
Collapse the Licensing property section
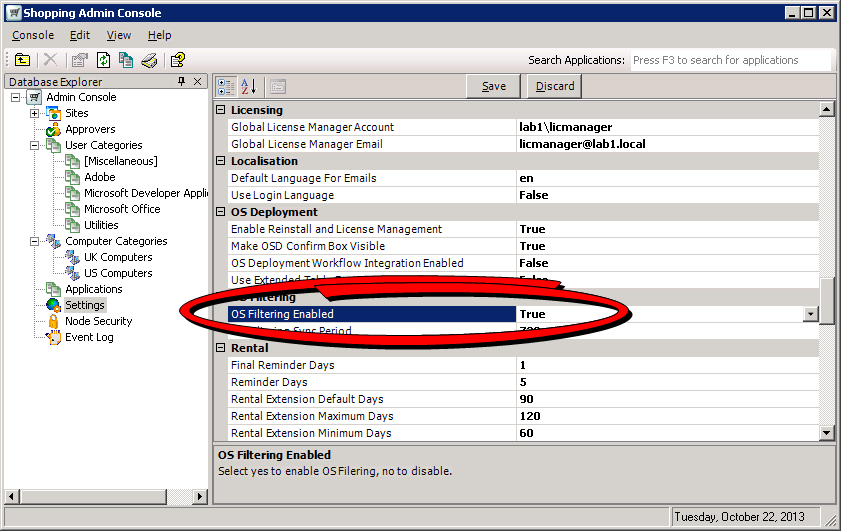pyautogui.click(x=222, y=110)
